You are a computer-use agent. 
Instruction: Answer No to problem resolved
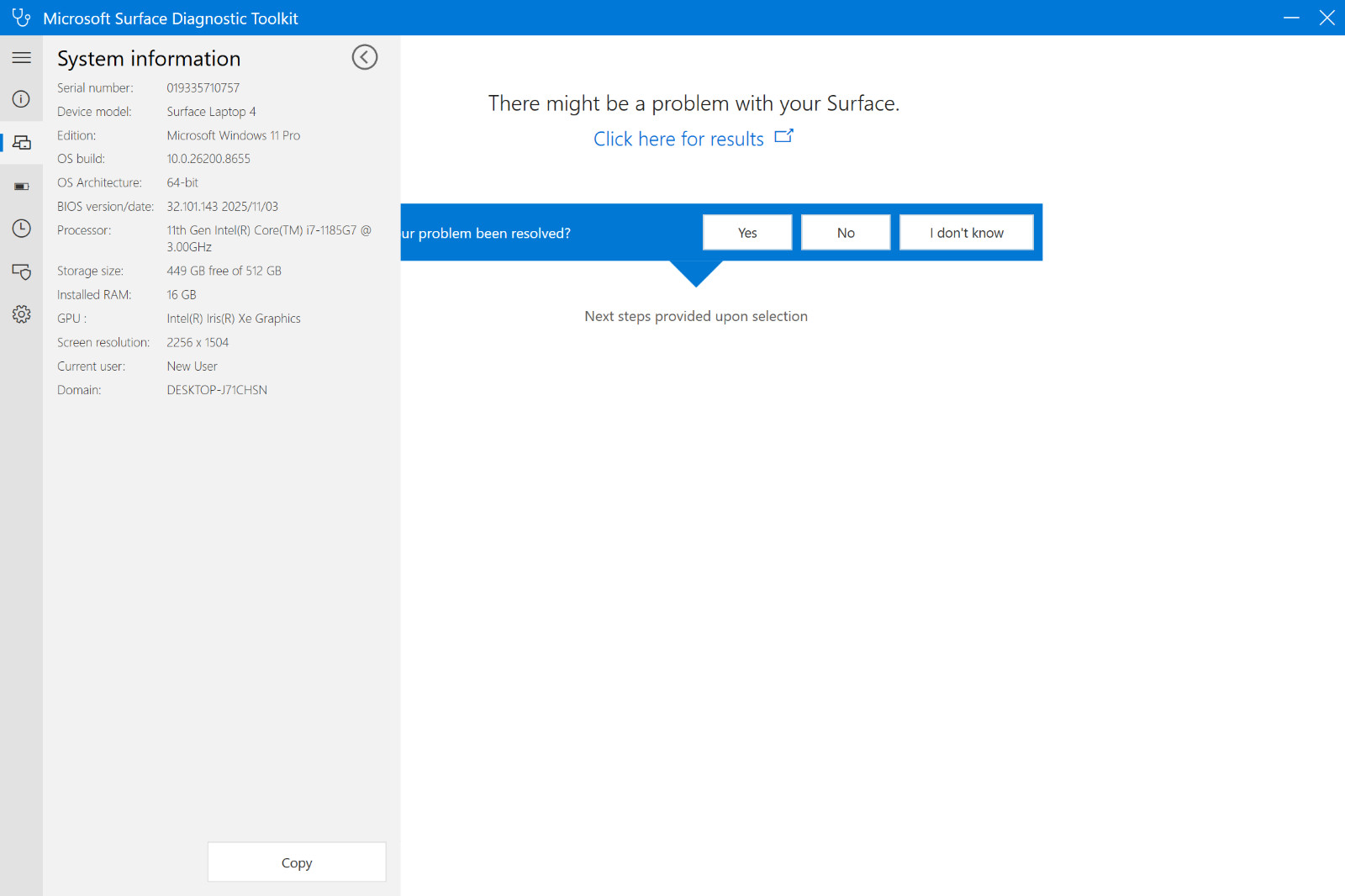click(846, 233)
